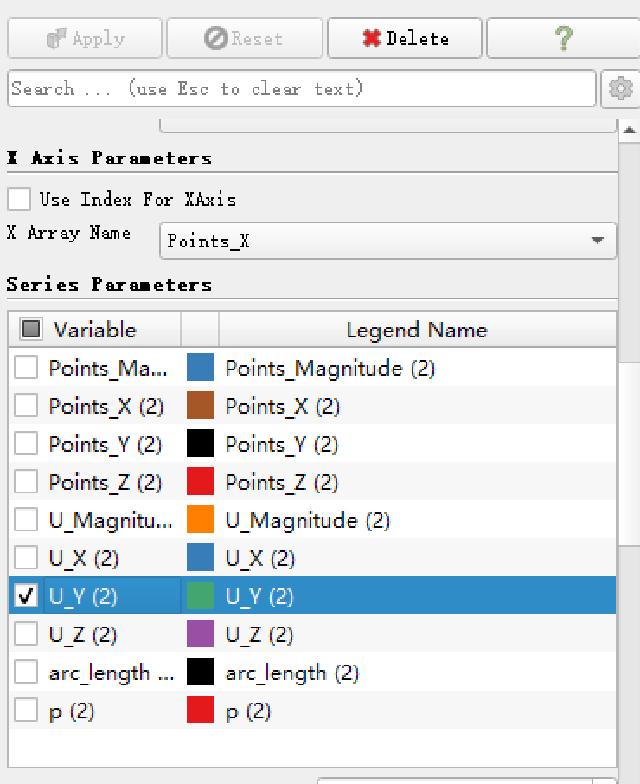
Task: Click the Legend Name column header
Action: pyautogui.click(x=416, y=330)
